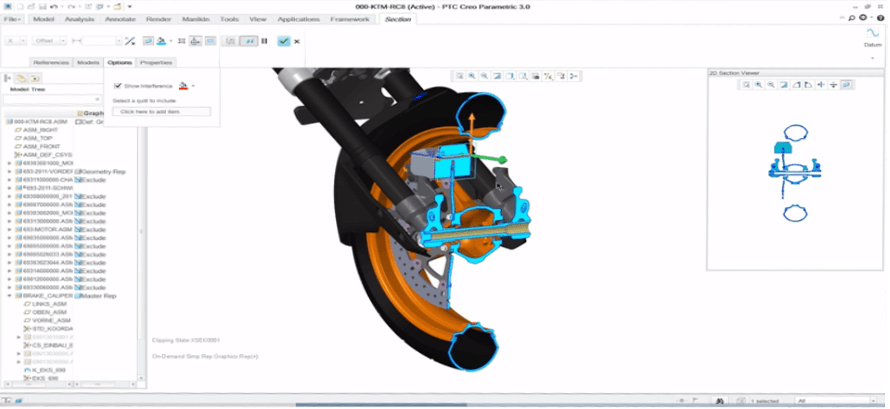
Task: Toggle 3D dragger display for section
Action: pos(196,41)
